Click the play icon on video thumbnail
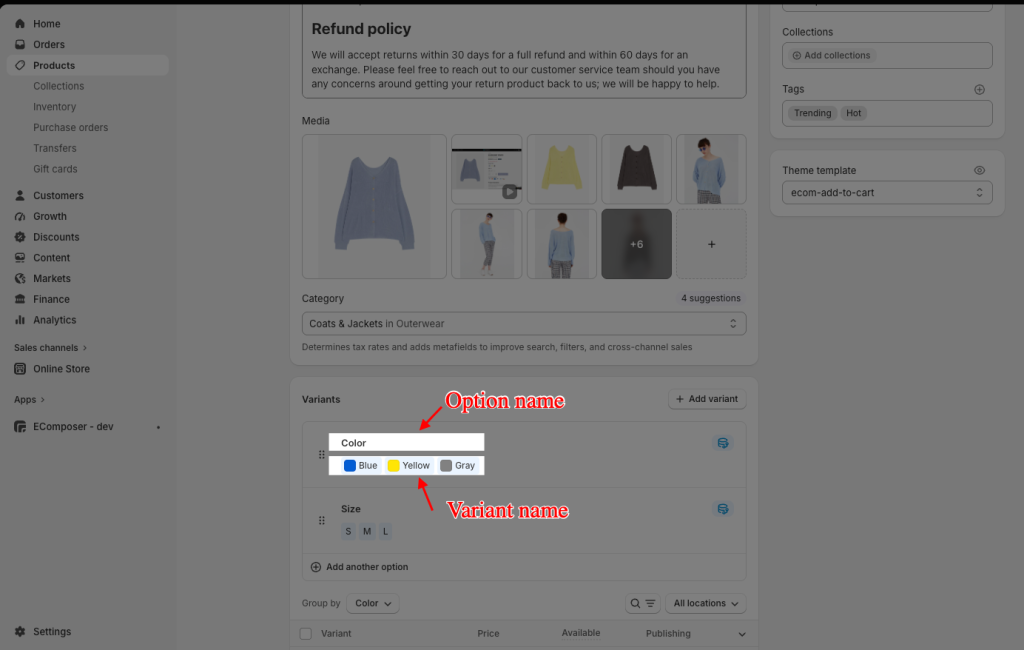1024x650 pixels. click(509, 192)
